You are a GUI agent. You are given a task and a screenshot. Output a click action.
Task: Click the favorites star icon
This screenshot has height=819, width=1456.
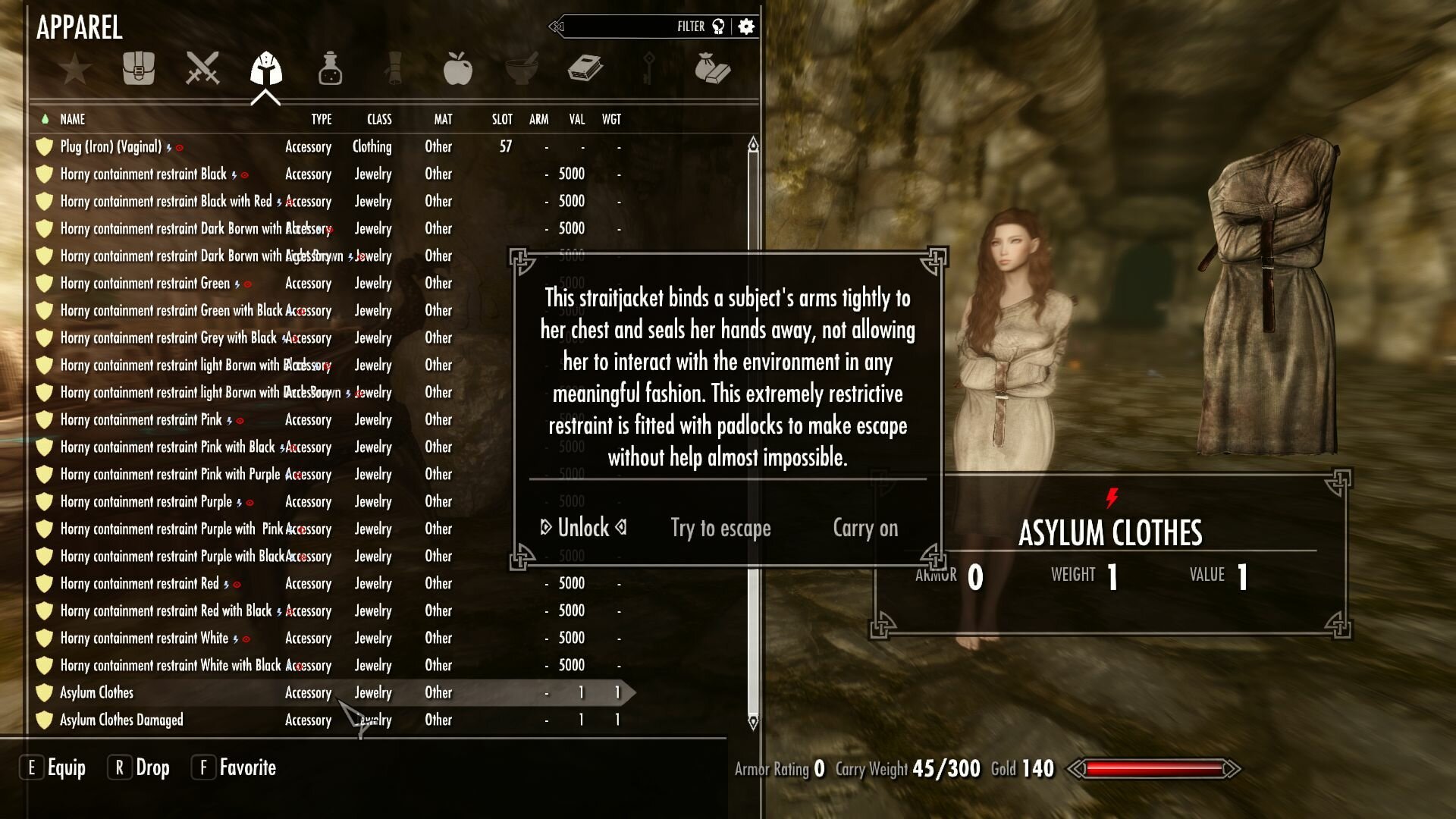pyautogui.click(x=75, y=68)
